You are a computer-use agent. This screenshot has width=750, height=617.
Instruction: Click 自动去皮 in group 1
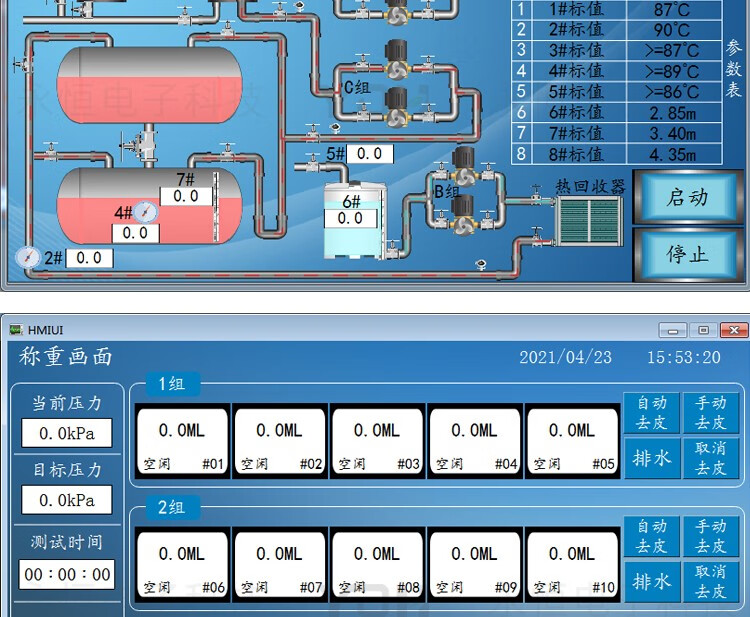652,412
